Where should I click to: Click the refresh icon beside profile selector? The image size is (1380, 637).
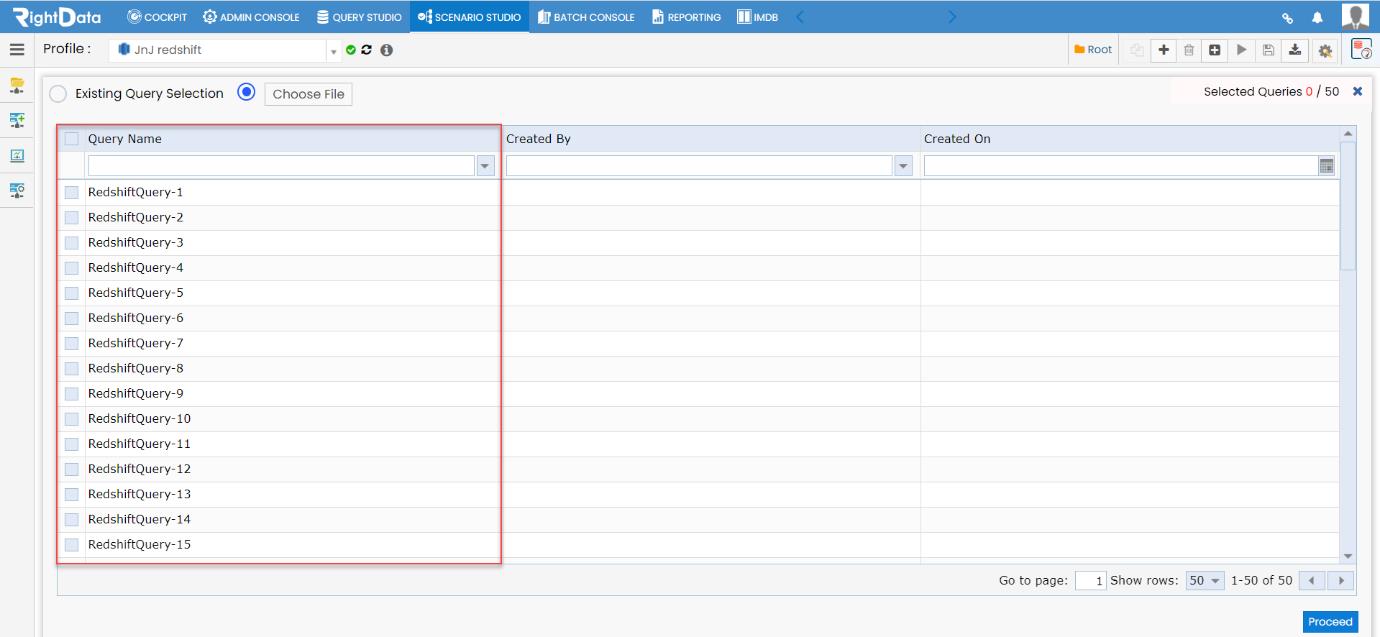pos(367,49)
